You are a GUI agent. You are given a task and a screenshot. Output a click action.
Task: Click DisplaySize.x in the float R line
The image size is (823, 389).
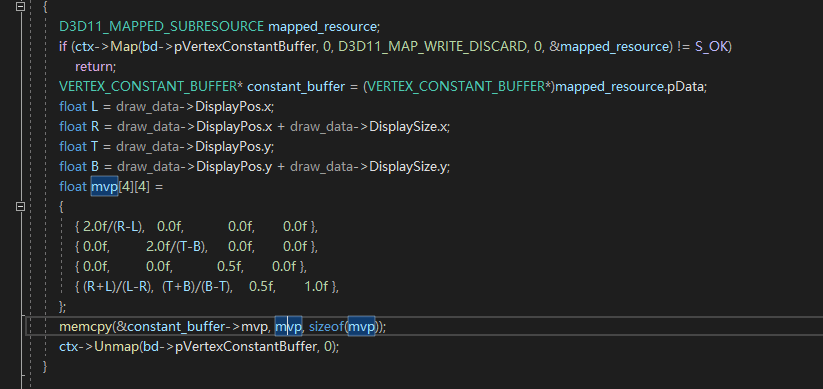click(408, 127)
